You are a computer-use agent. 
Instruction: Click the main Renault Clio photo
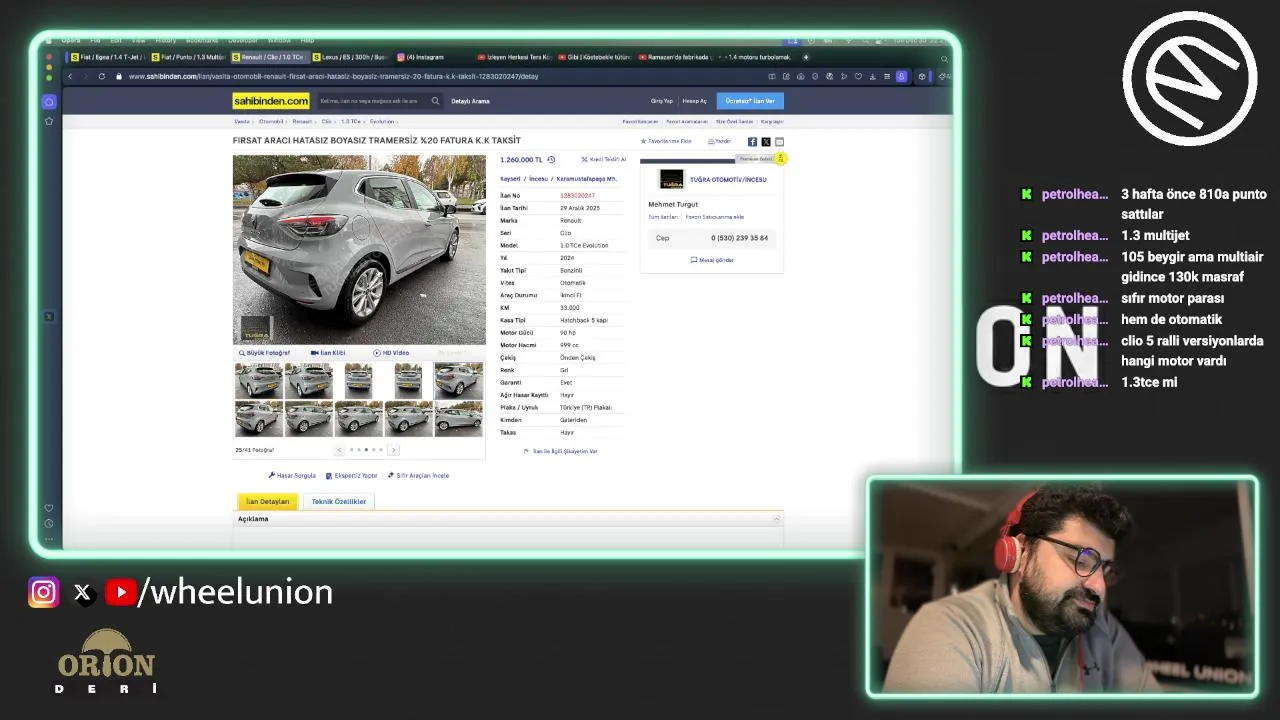tap(359, 249)
